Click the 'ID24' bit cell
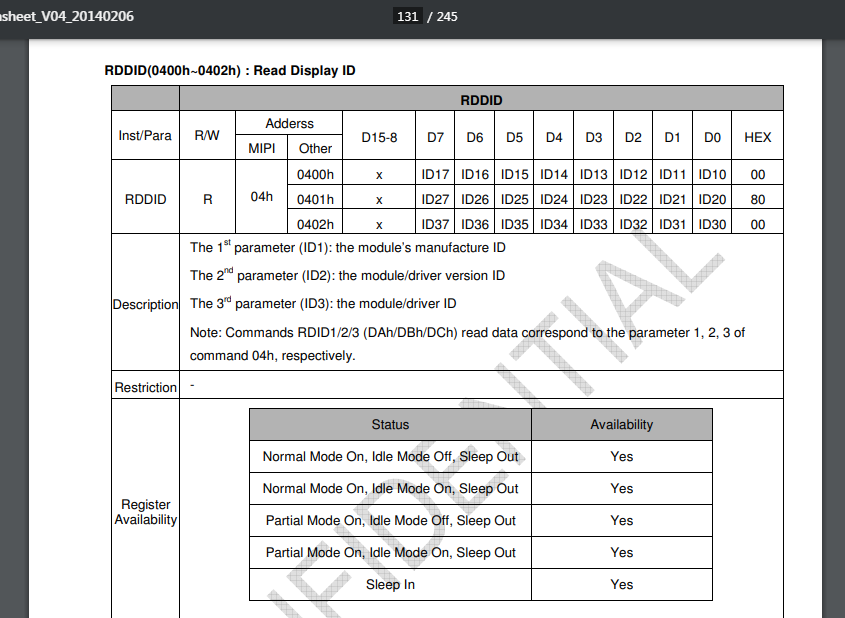The height and width of the screenshot is (618, 845). coord(554,199)
